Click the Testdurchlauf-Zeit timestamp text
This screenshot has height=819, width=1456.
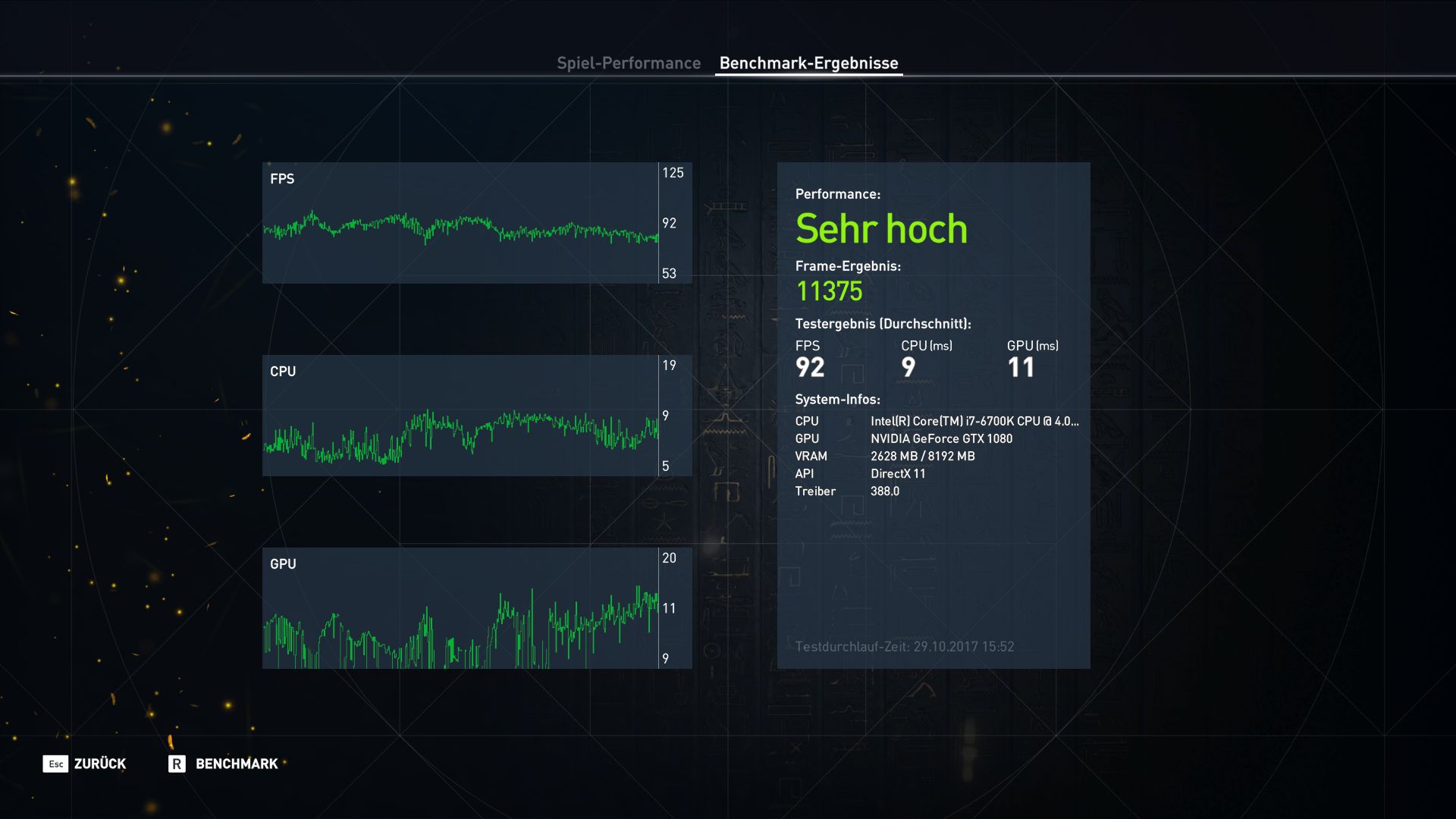pyautogui.click(x=904, y=647)
